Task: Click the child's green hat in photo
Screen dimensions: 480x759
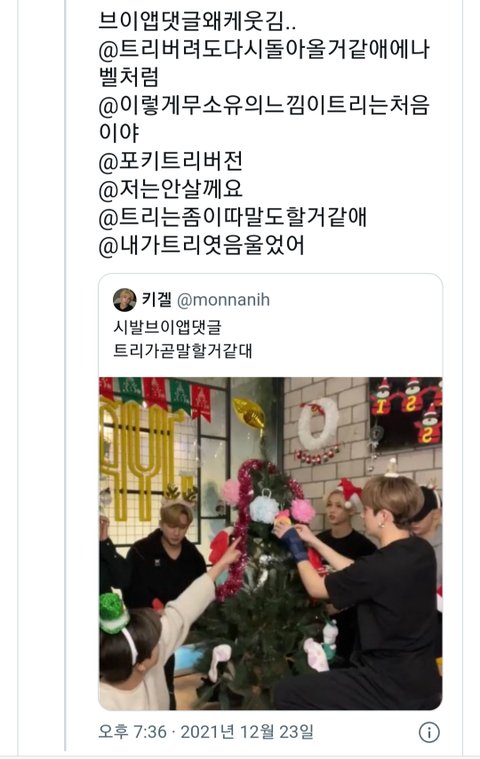Action: (x=112, y=611)
